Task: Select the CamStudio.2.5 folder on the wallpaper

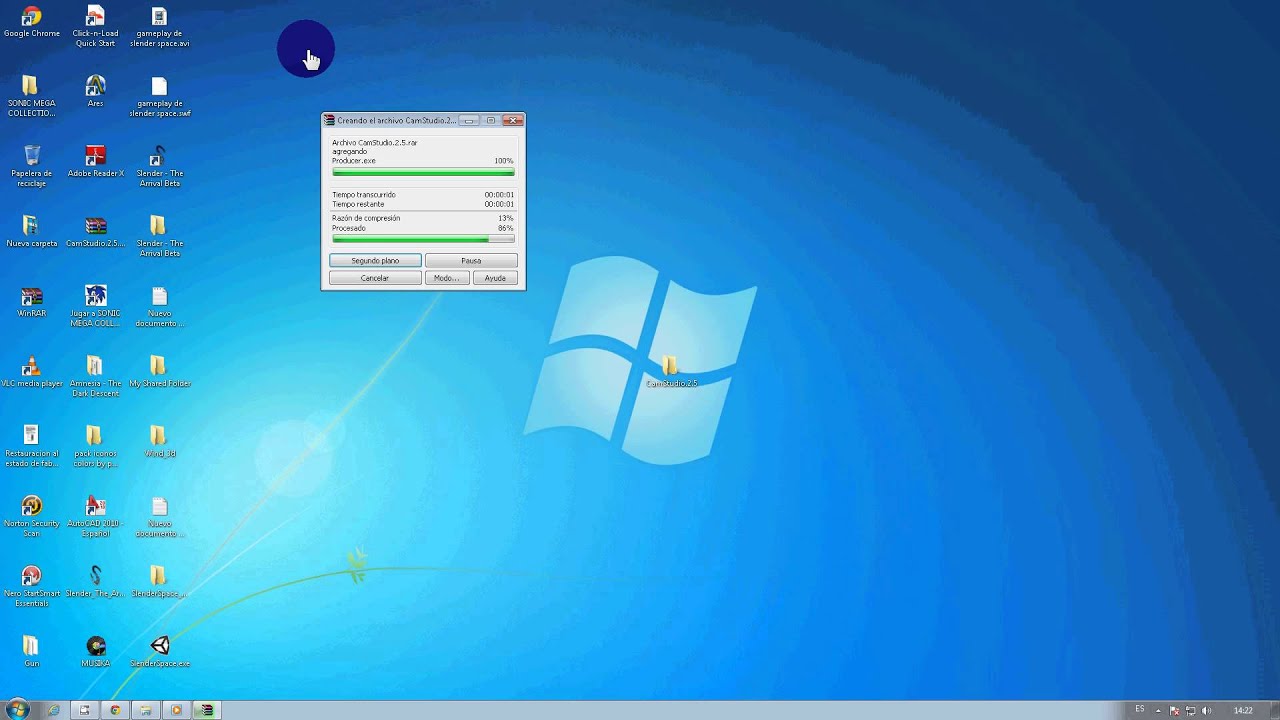Action: (671, 371)
